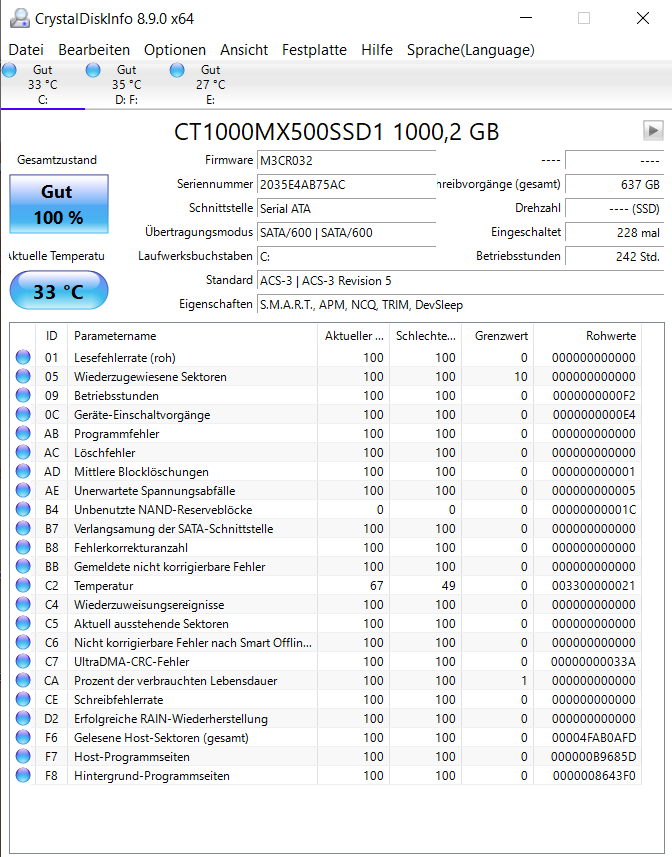The image size is (672, 857).
Task: Open the Sprache(Language) menu
Action: click(470, 50)
